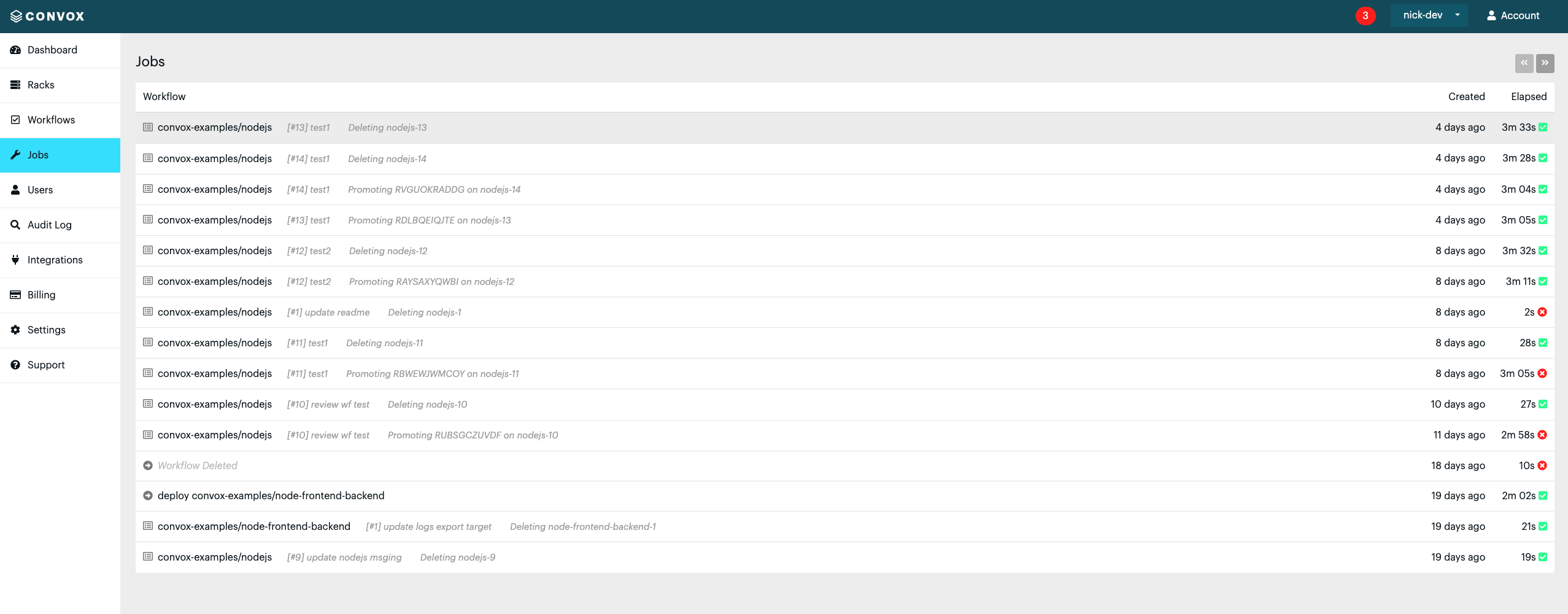Screen dimensions: 1568x614
Task: Click arrow icon beside deploy node-frontend-backend
Action: click(148, 496)
